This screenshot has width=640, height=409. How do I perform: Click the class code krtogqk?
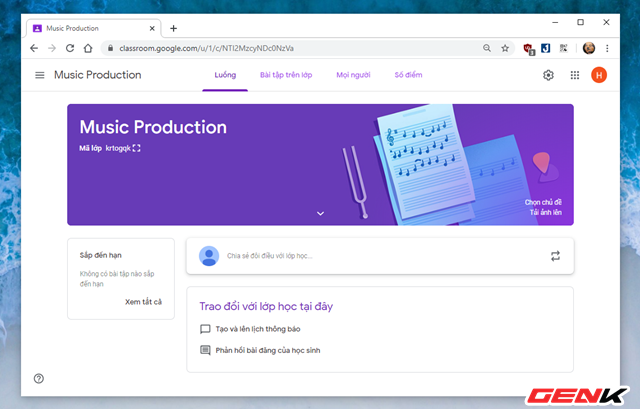tap(118, 148)
